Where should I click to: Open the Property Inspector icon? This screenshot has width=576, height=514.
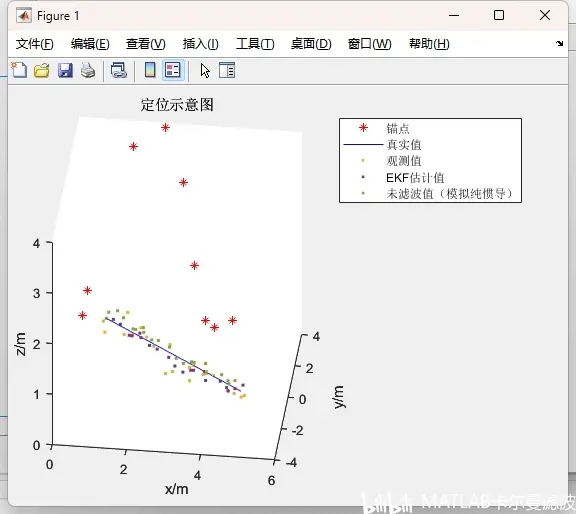(227, 70)
